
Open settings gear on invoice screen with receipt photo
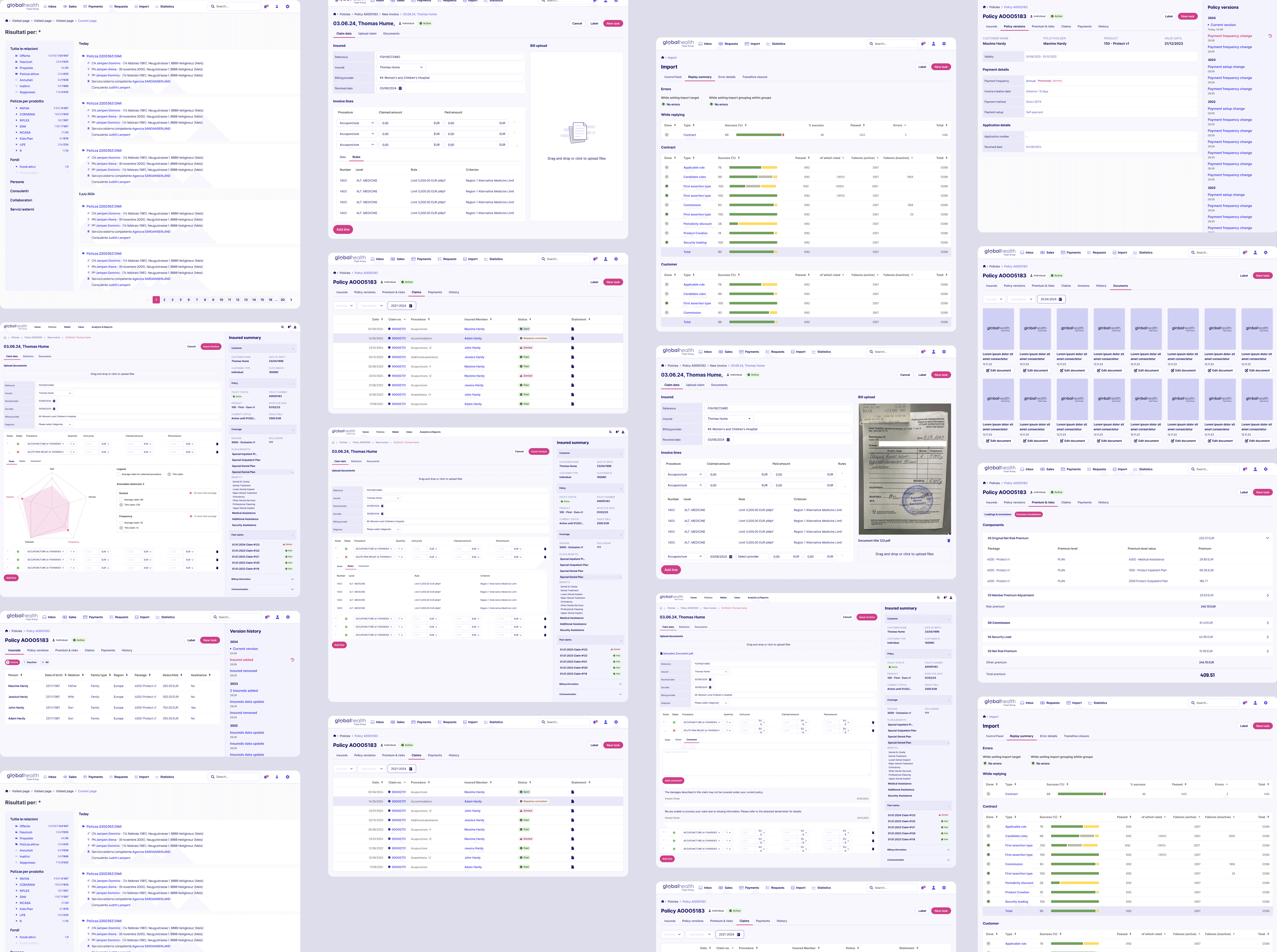point(944,352)
